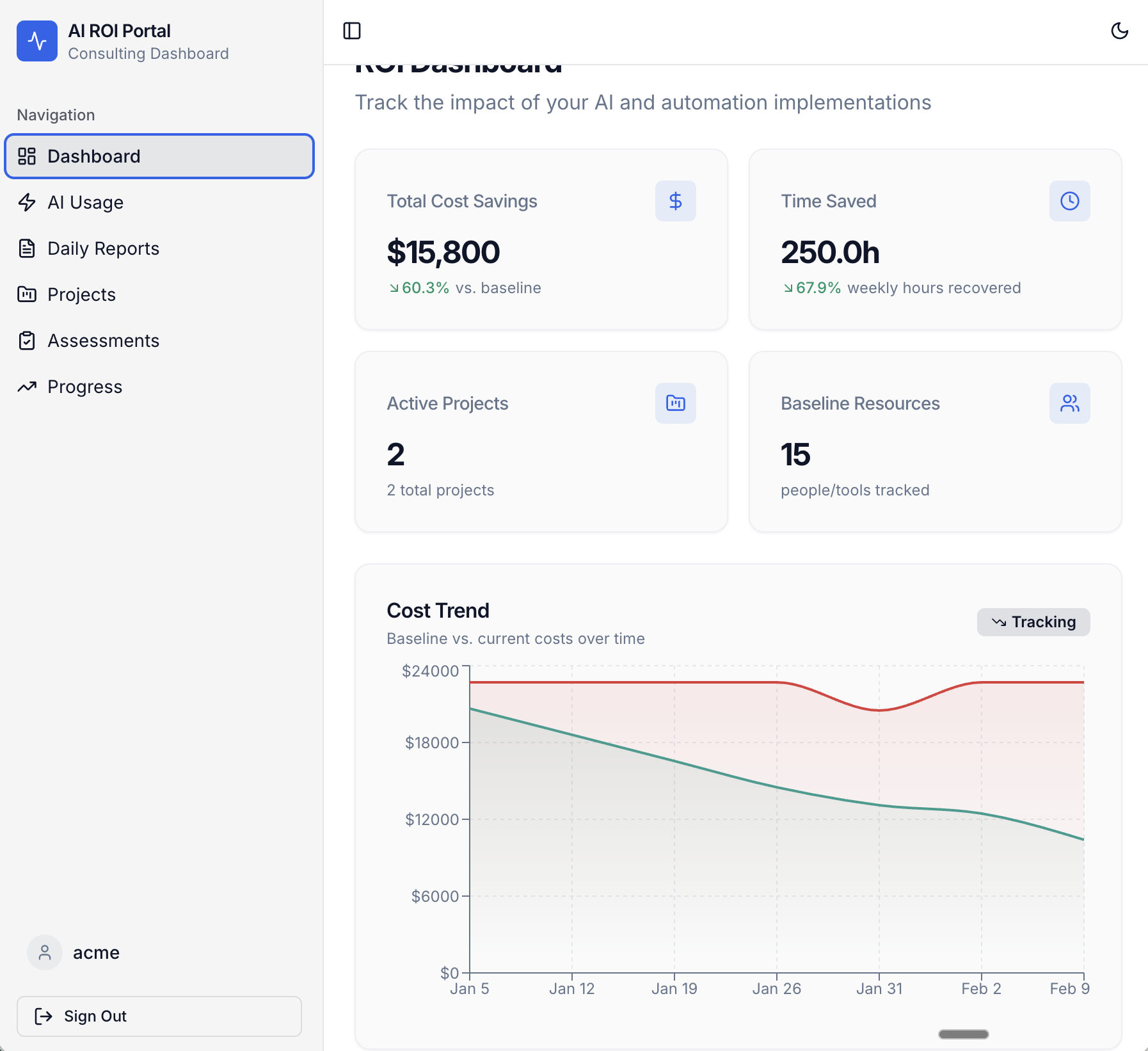Click the AI Usage lightning bolt icon
This screenshot has height=1051, width=1148.
coord(27,202)
